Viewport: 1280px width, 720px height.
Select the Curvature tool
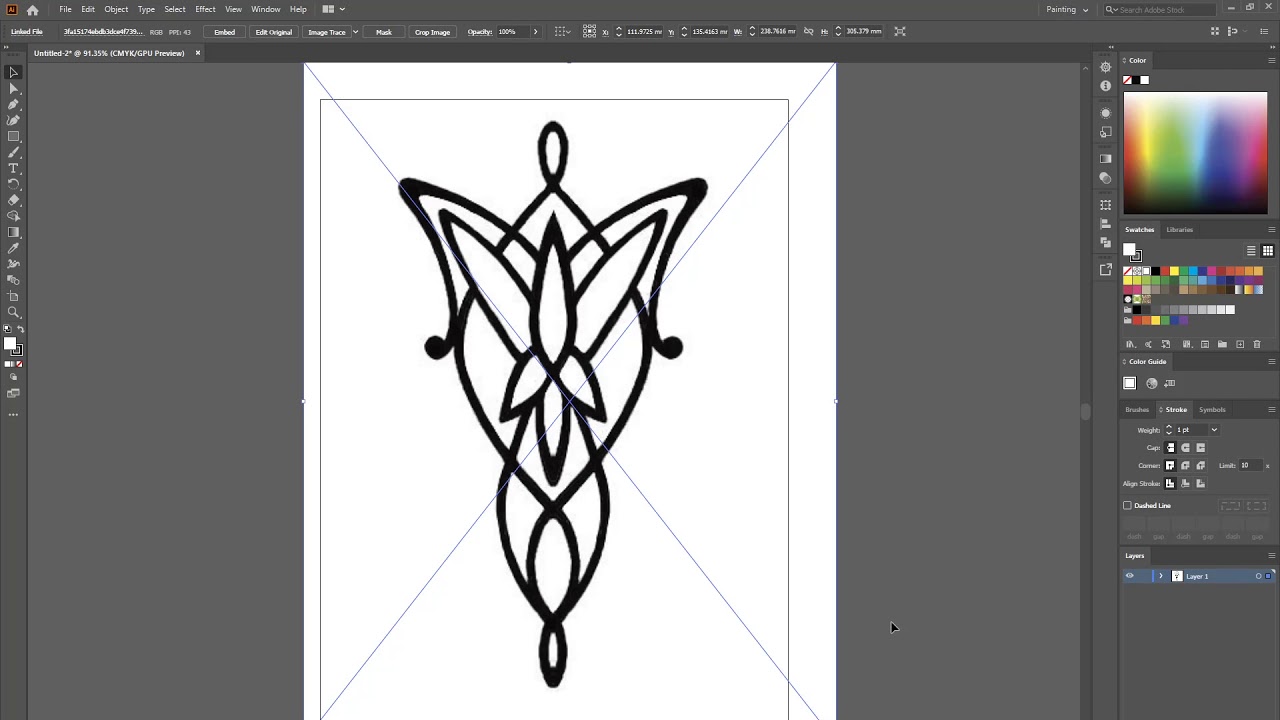(x=14, y=121)
